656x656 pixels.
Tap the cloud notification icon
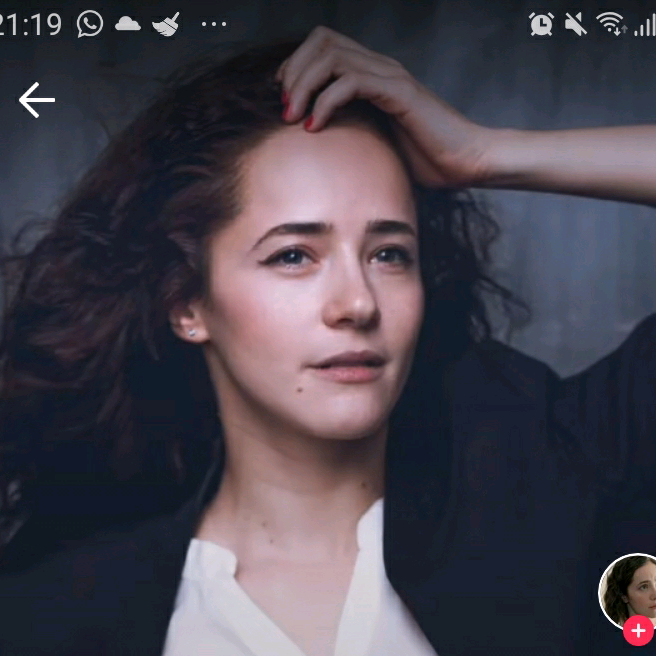128,24
